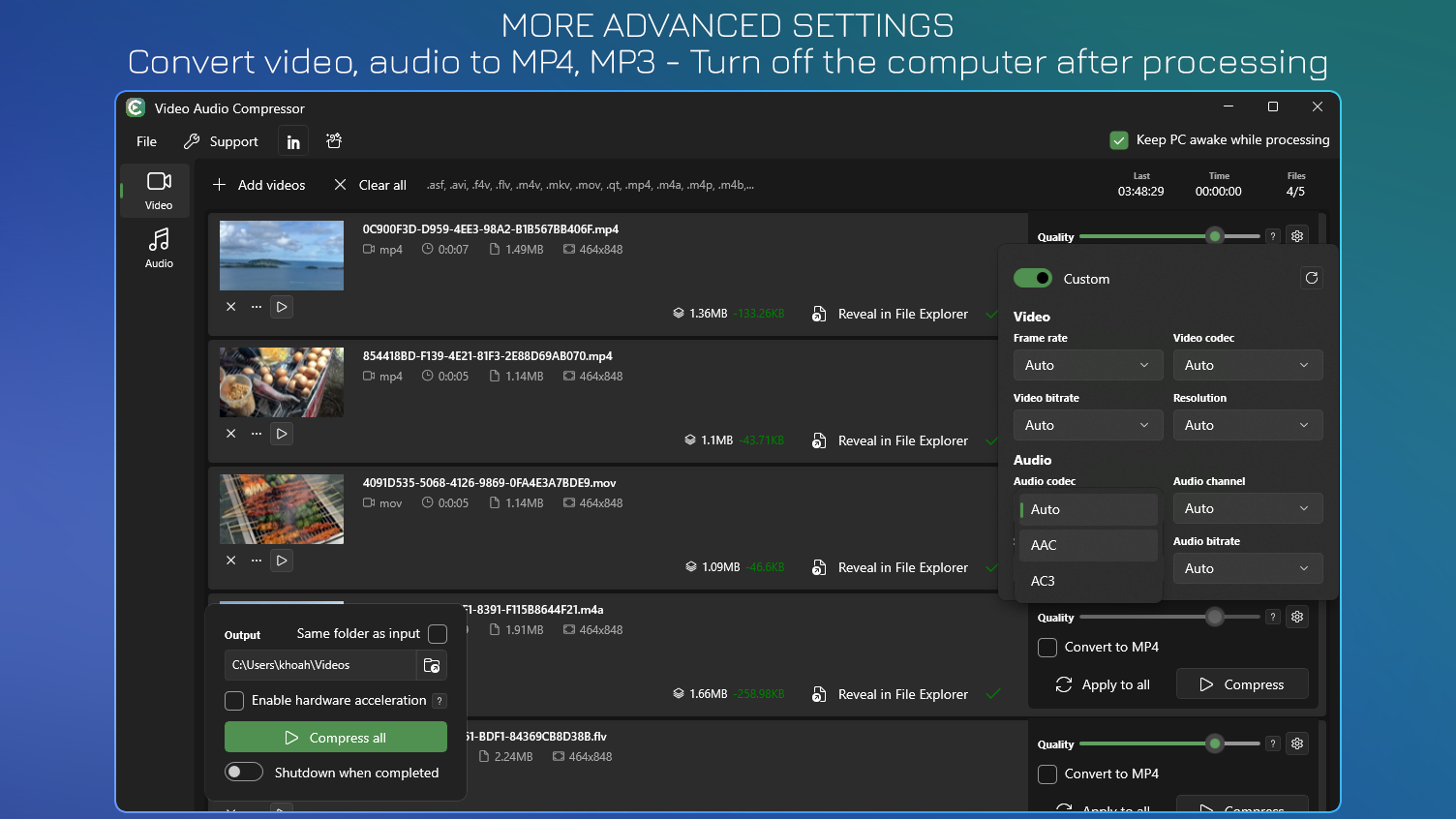
Task: Click the first video's quality help icon
Action: [1273, 236]
